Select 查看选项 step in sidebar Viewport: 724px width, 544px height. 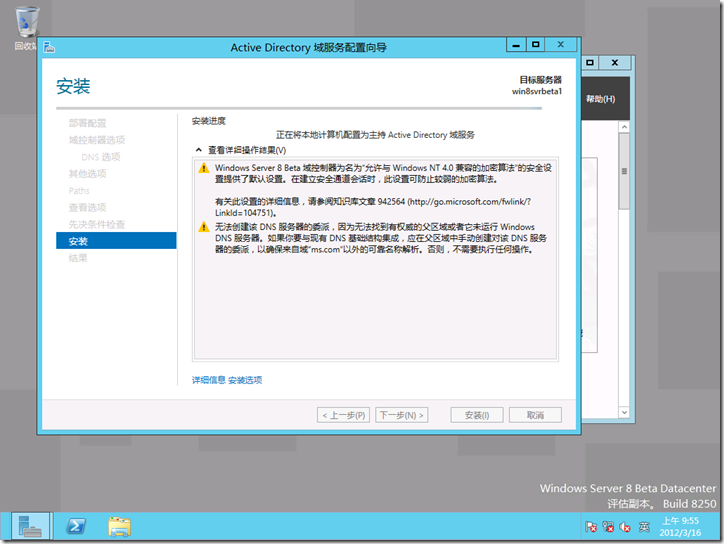coord(87,207)
